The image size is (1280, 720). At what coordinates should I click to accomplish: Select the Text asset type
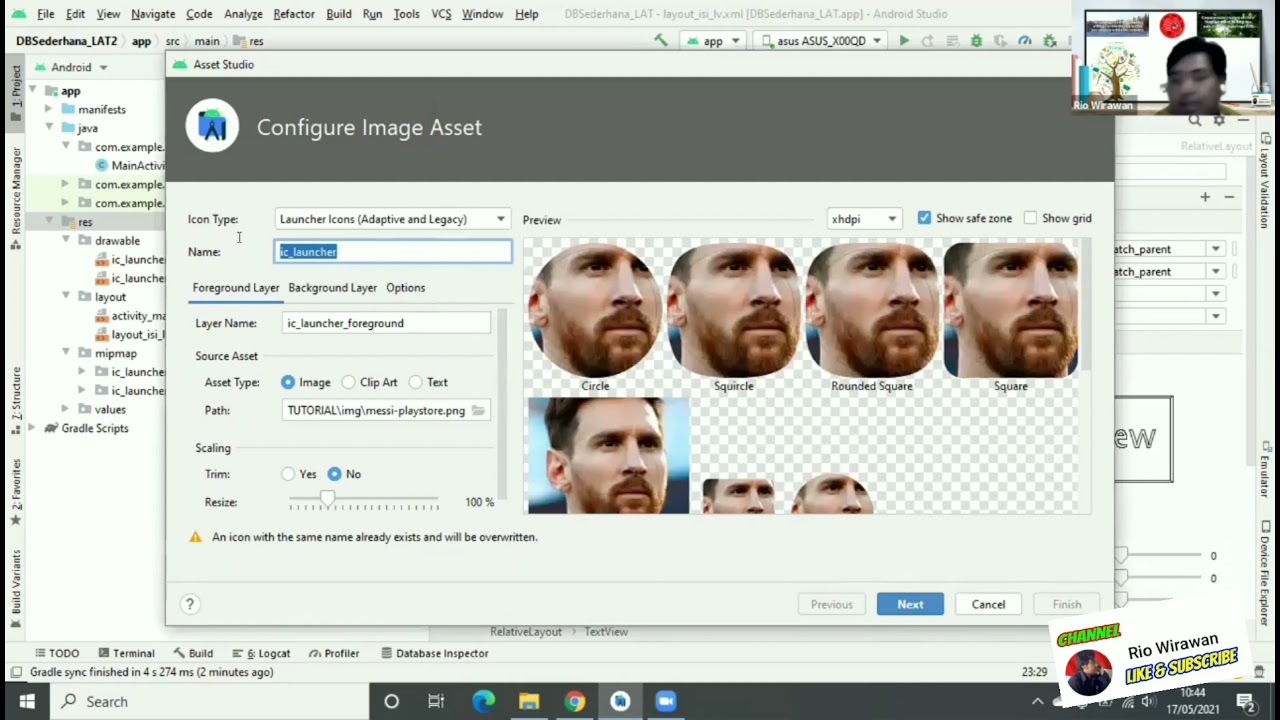tap(415, 382)
